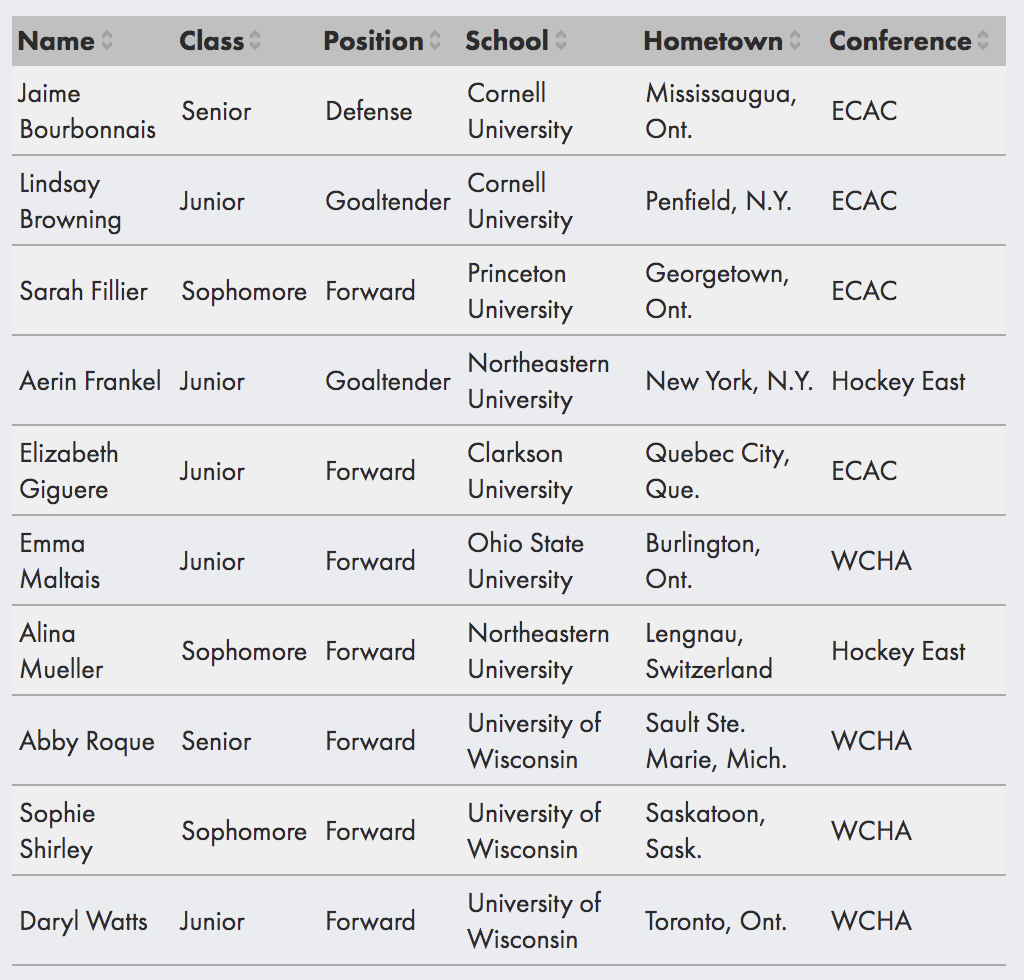The width and height of the screenshot is (1024, 980).
Task: Select Lindsay Browning in the name column
Action: (71, 201)
